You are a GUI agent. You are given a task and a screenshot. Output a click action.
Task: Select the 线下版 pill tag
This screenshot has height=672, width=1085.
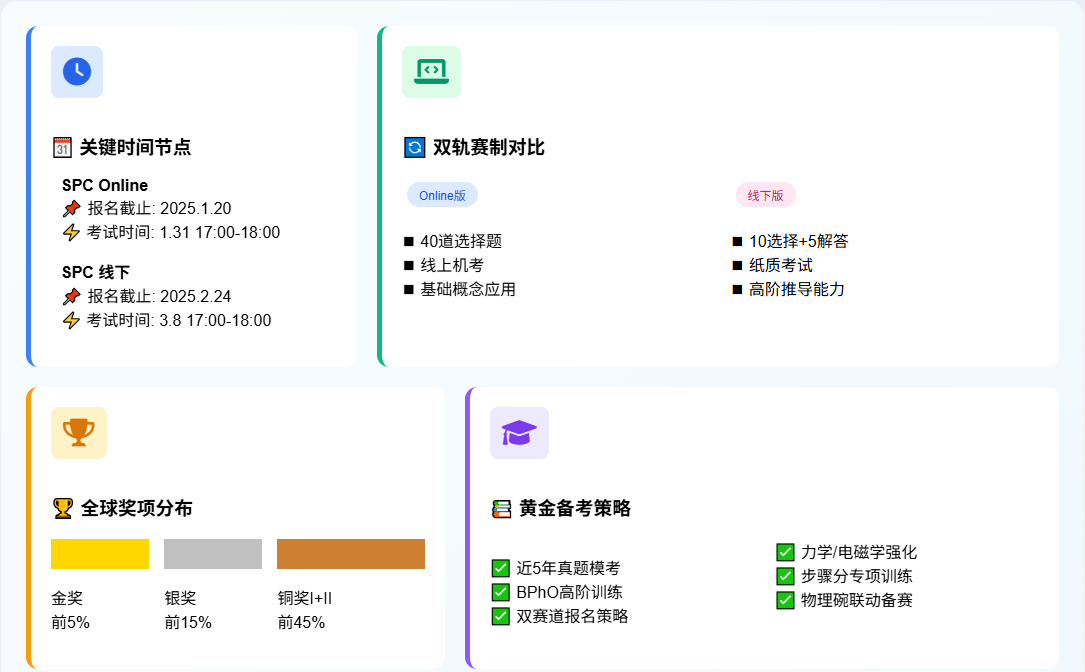[x=765, y=195]
